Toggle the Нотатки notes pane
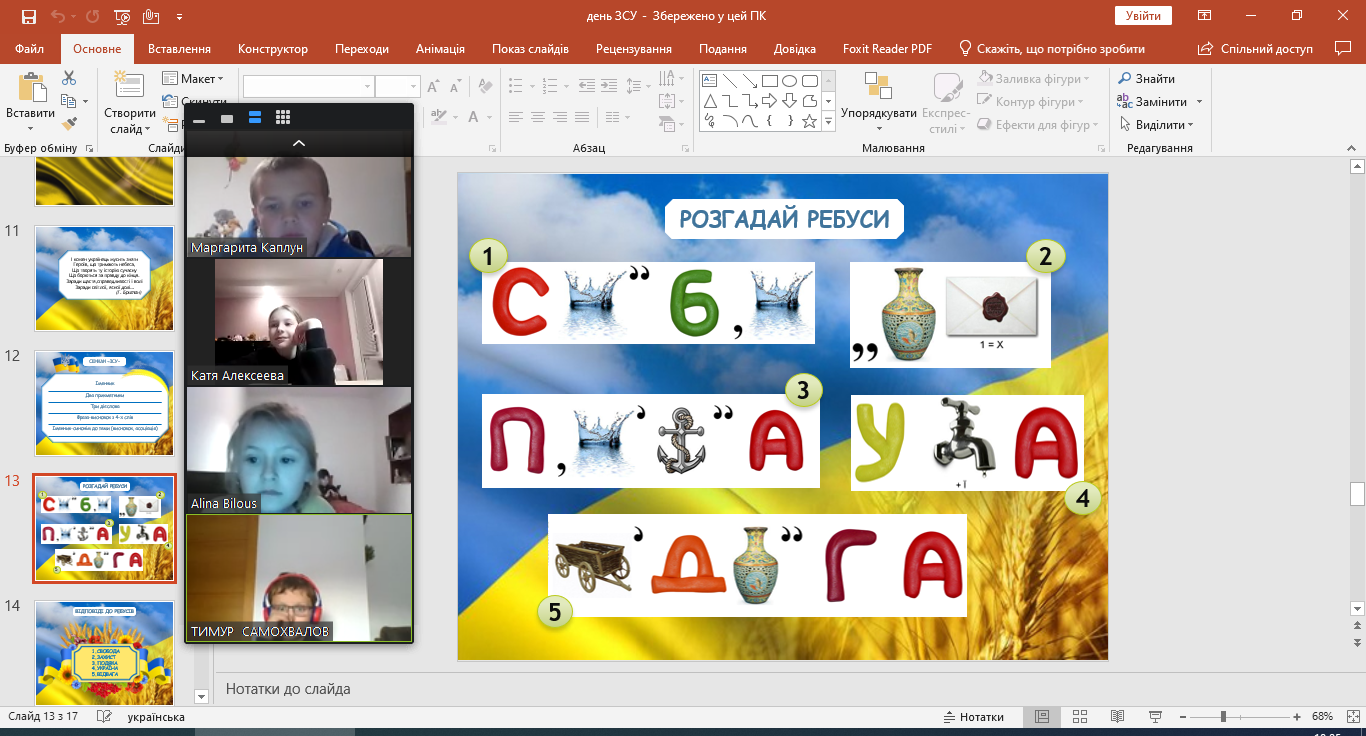1366x736 pixels. point(974,717)
